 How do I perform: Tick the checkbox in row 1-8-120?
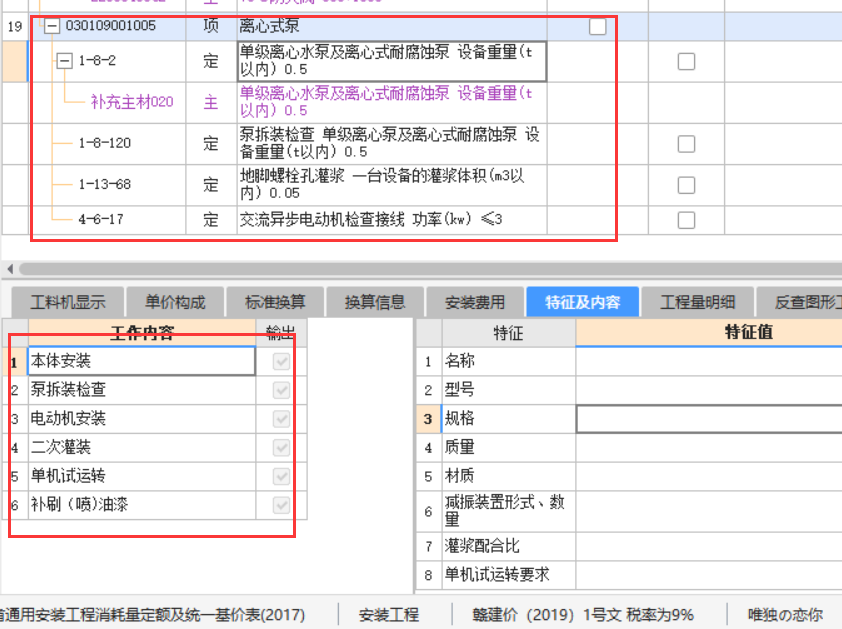686,144
